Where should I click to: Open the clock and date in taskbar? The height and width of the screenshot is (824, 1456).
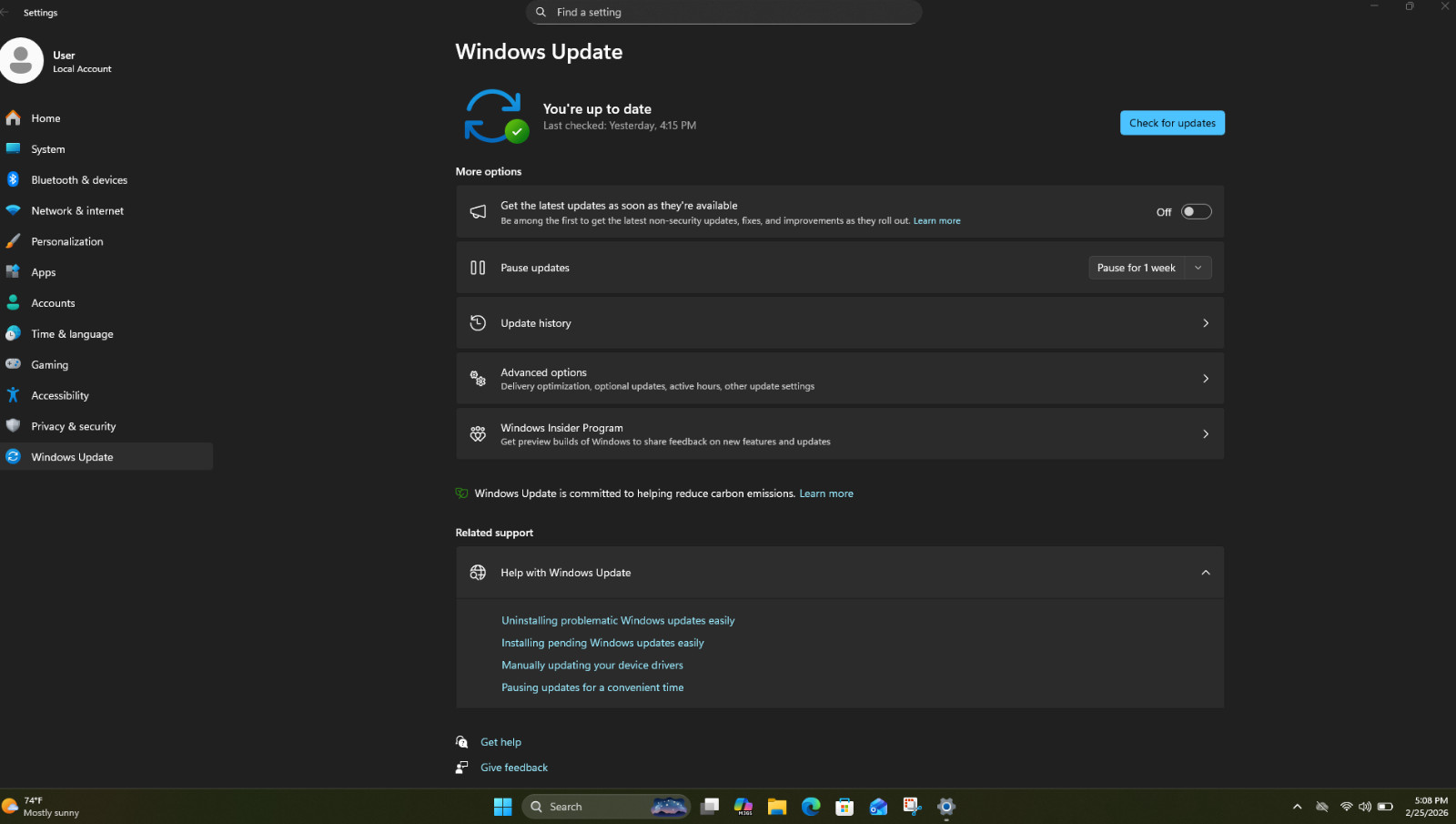click(1426, 807)
